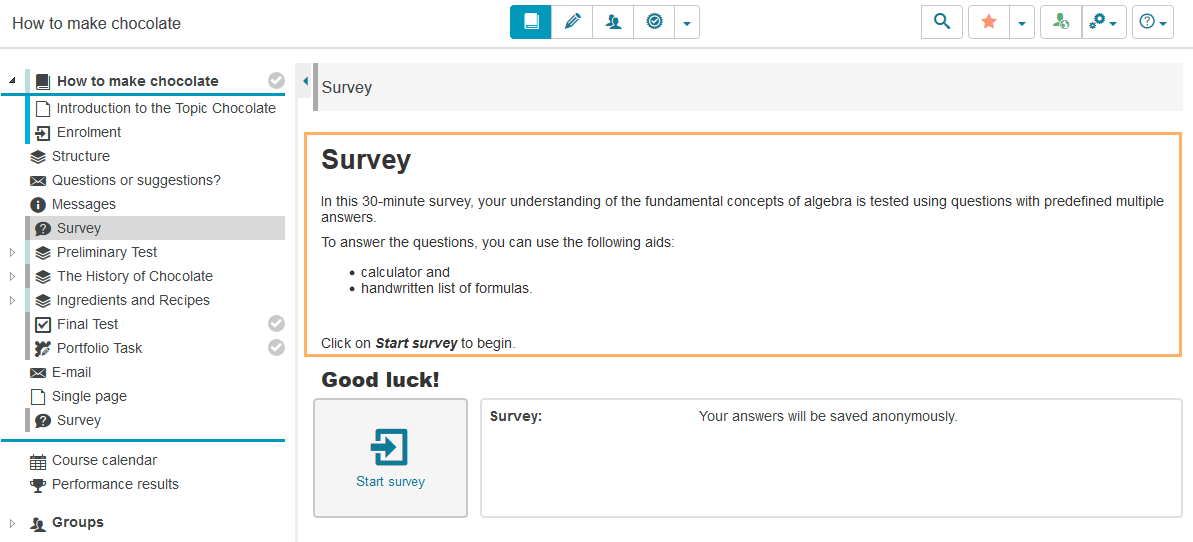
Task: Open dropdown arrow next to favorite star
Action: (x=1021, y=22)
